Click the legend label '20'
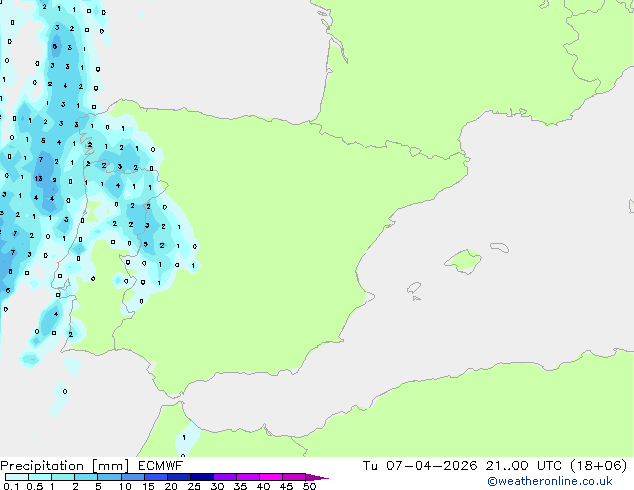634x490 pixels. point(171,486)
